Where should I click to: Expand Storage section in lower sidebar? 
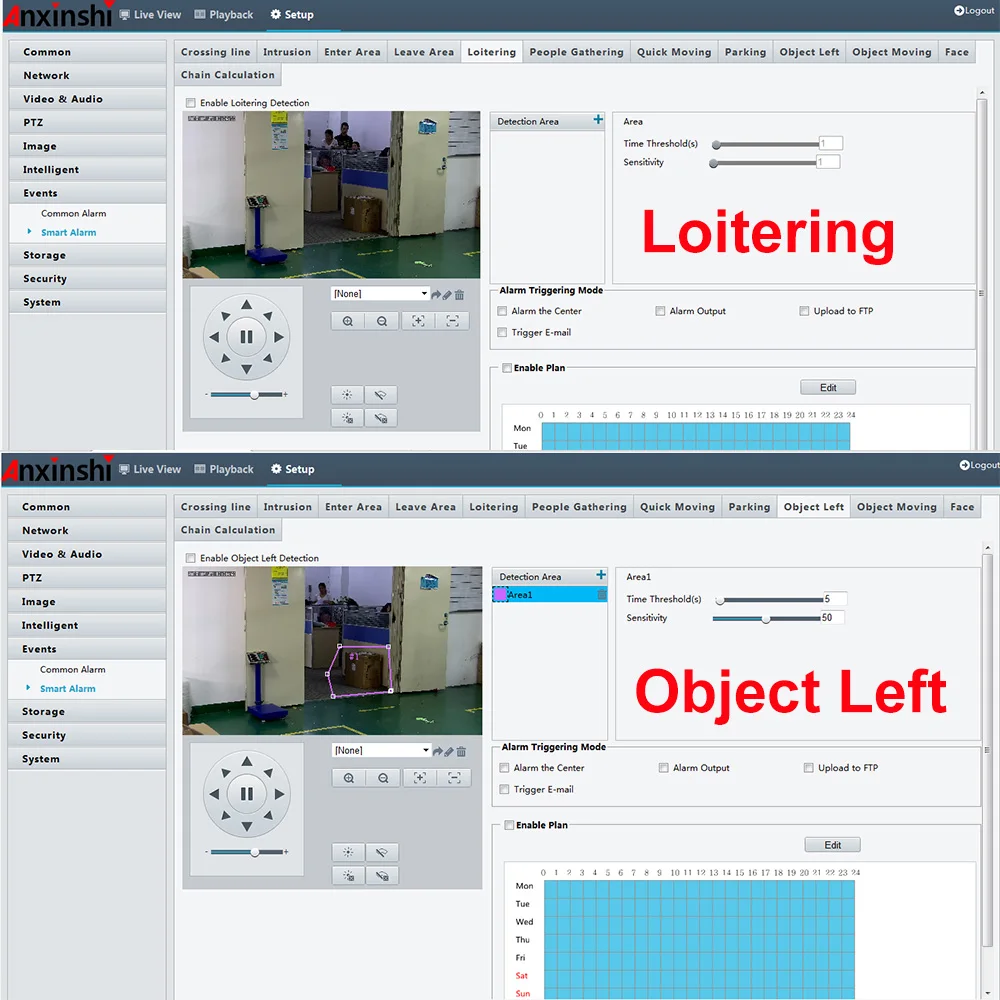(x=44, y=712)
